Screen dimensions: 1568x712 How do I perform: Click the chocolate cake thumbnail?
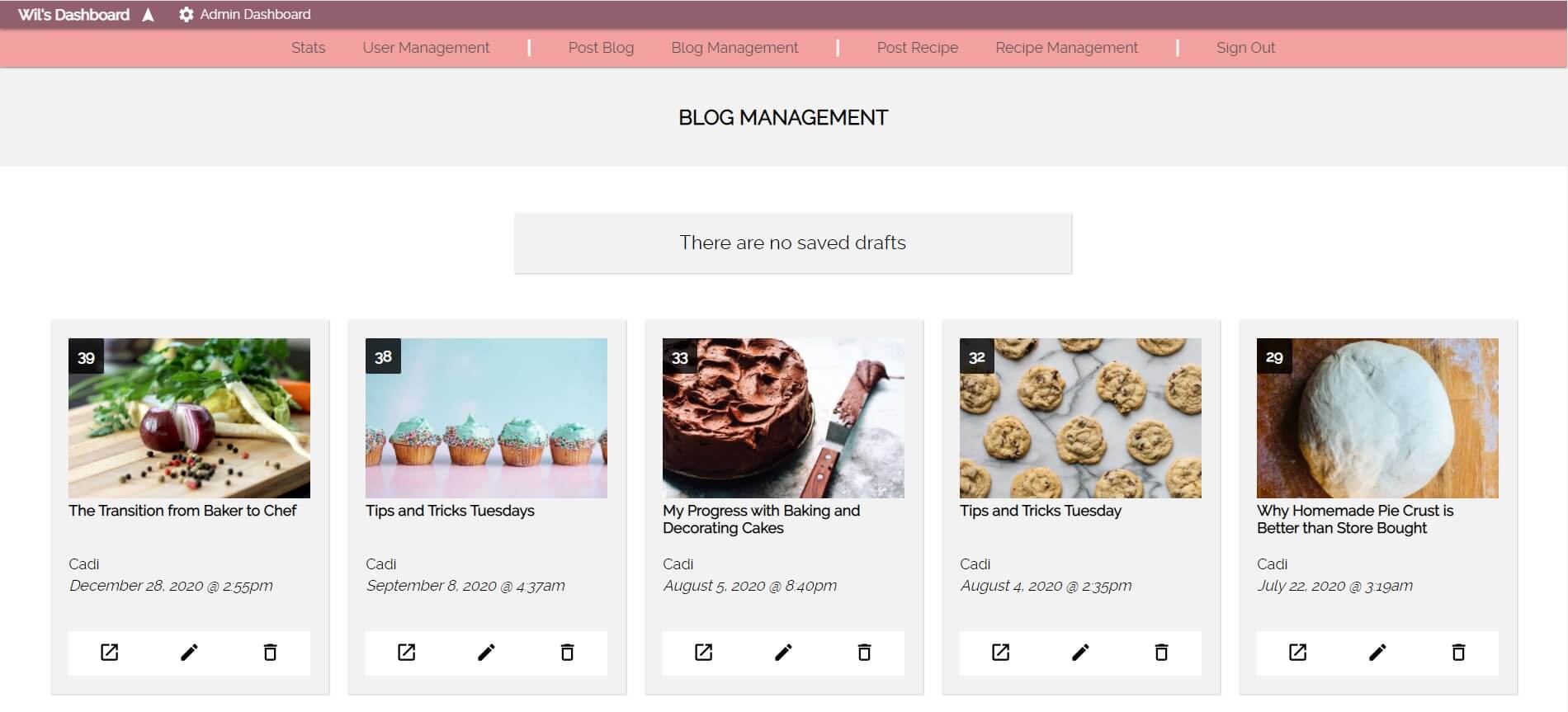tap(783, 418)
